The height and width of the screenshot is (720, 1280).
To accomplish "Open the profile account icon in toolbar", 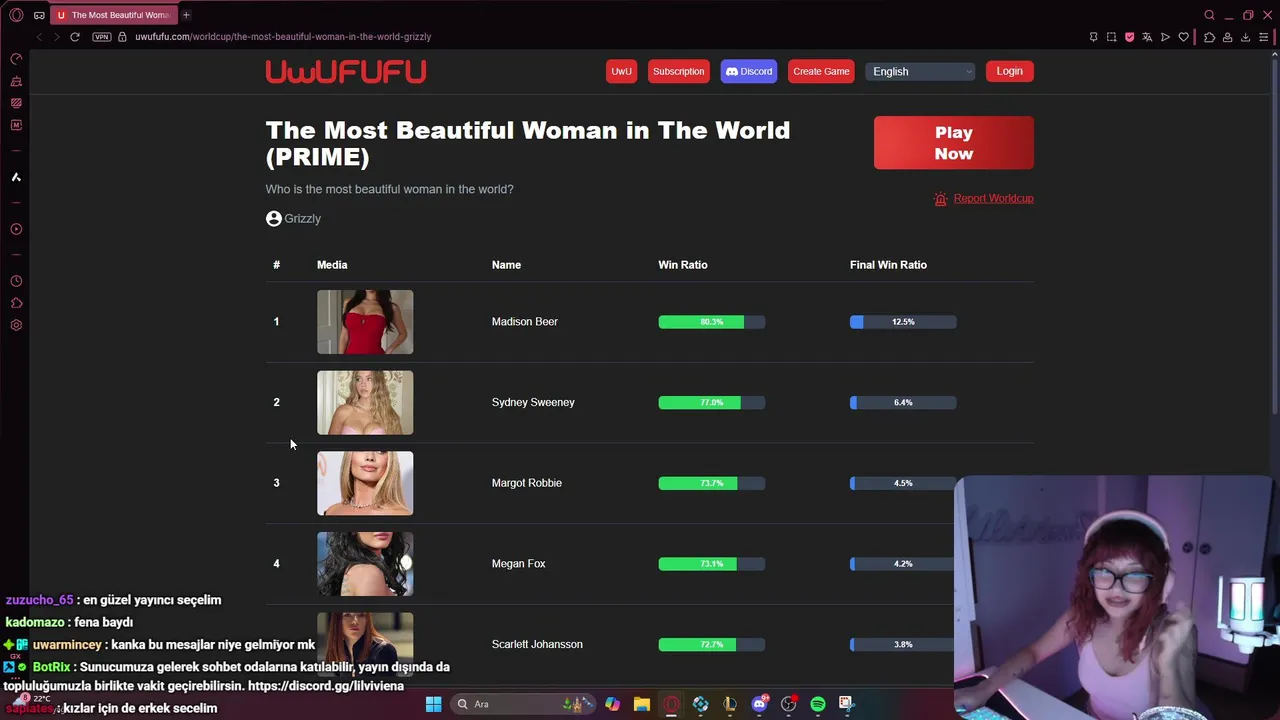I will [x=1227, y=37].
